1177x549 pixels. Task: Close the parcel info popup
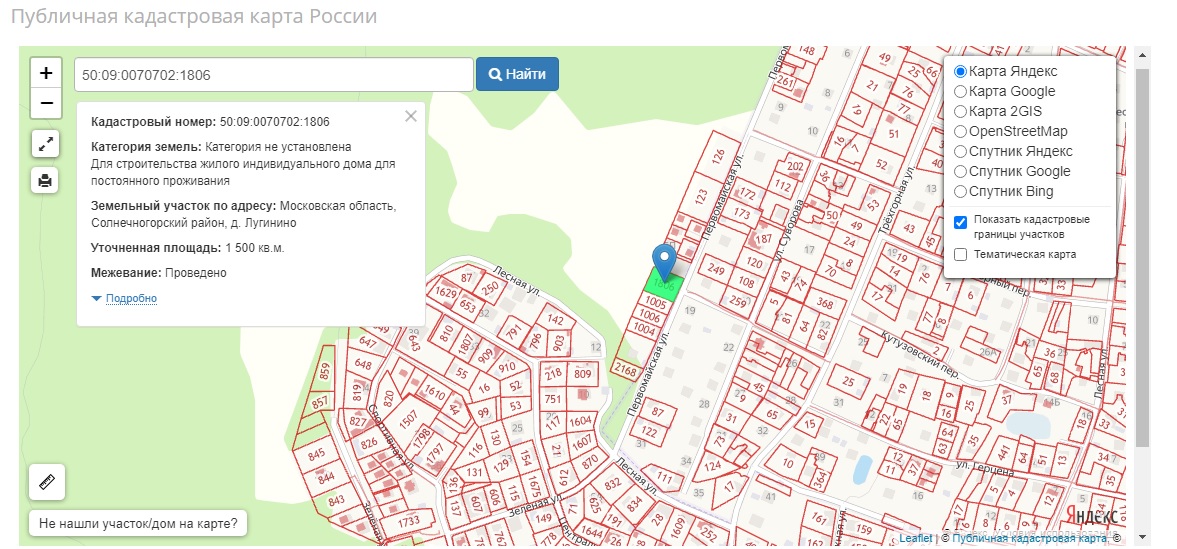411,116
